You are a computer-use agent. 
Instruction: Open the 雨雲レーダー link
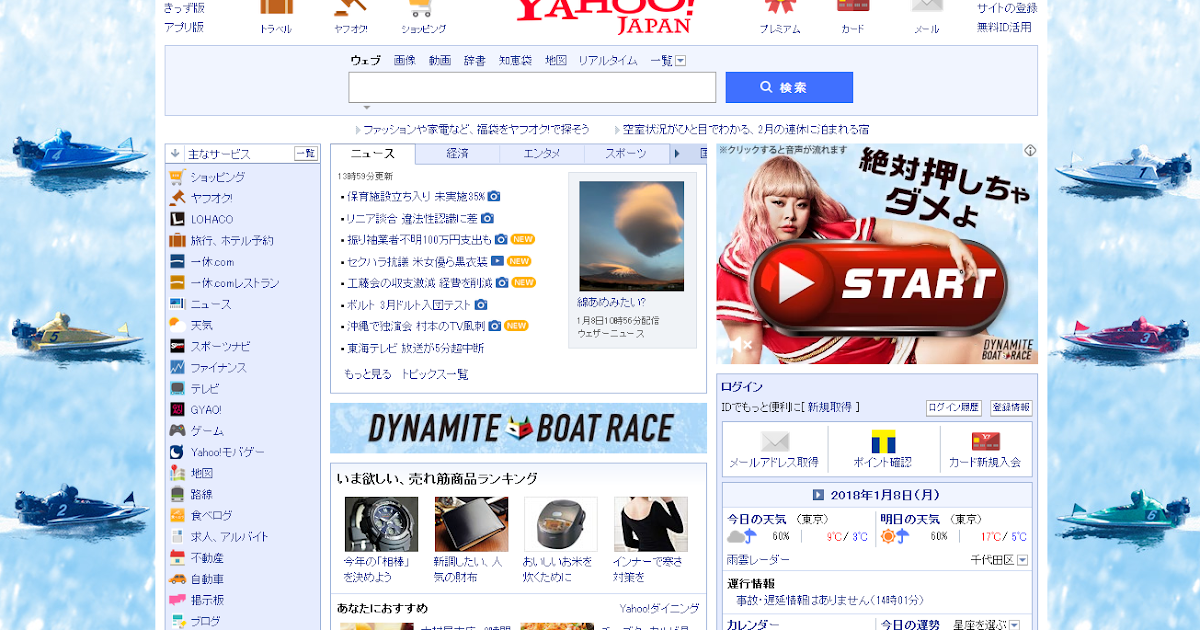click(758, 560)
